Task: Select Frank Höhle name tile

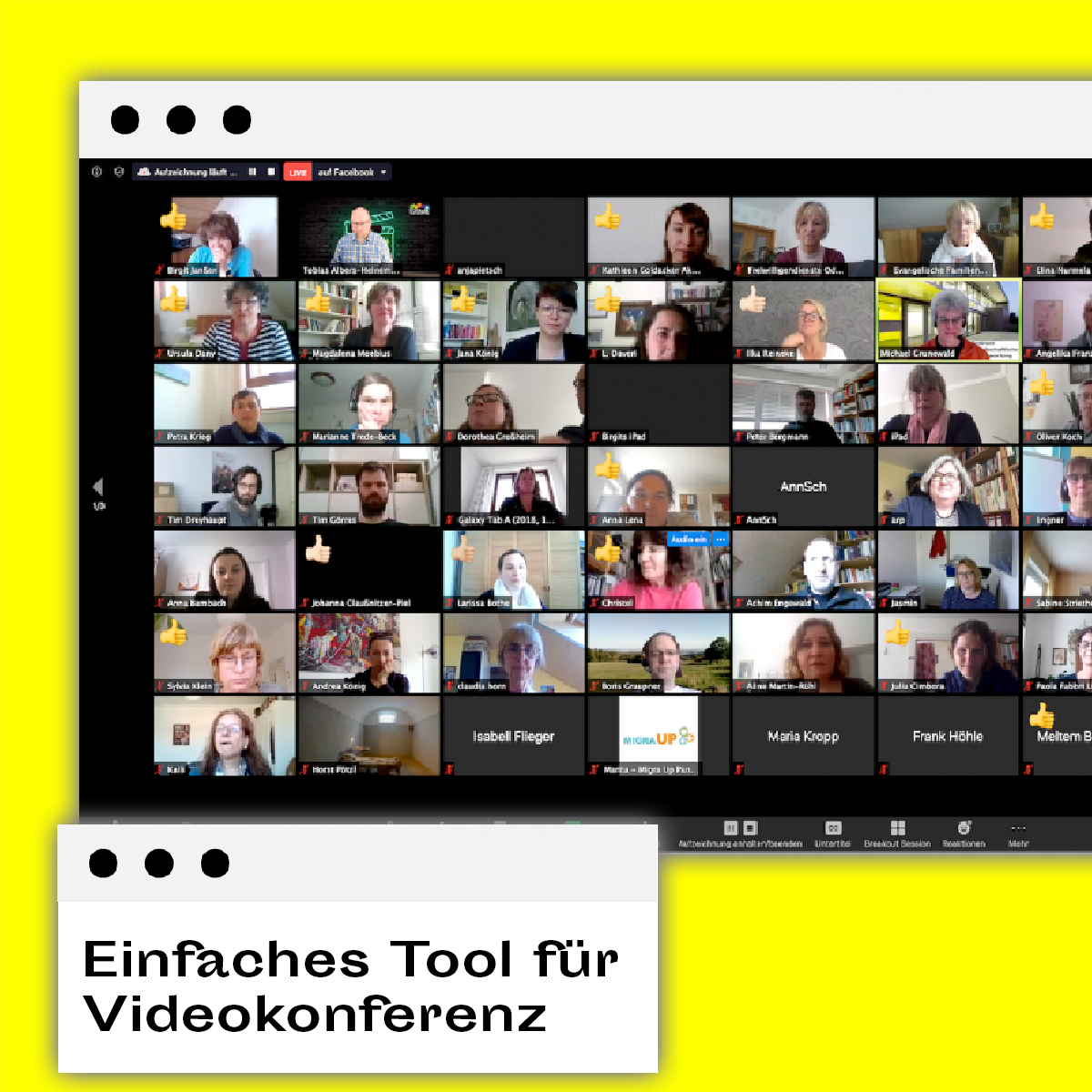Action: pyautogui.click(x=948, y=736)
